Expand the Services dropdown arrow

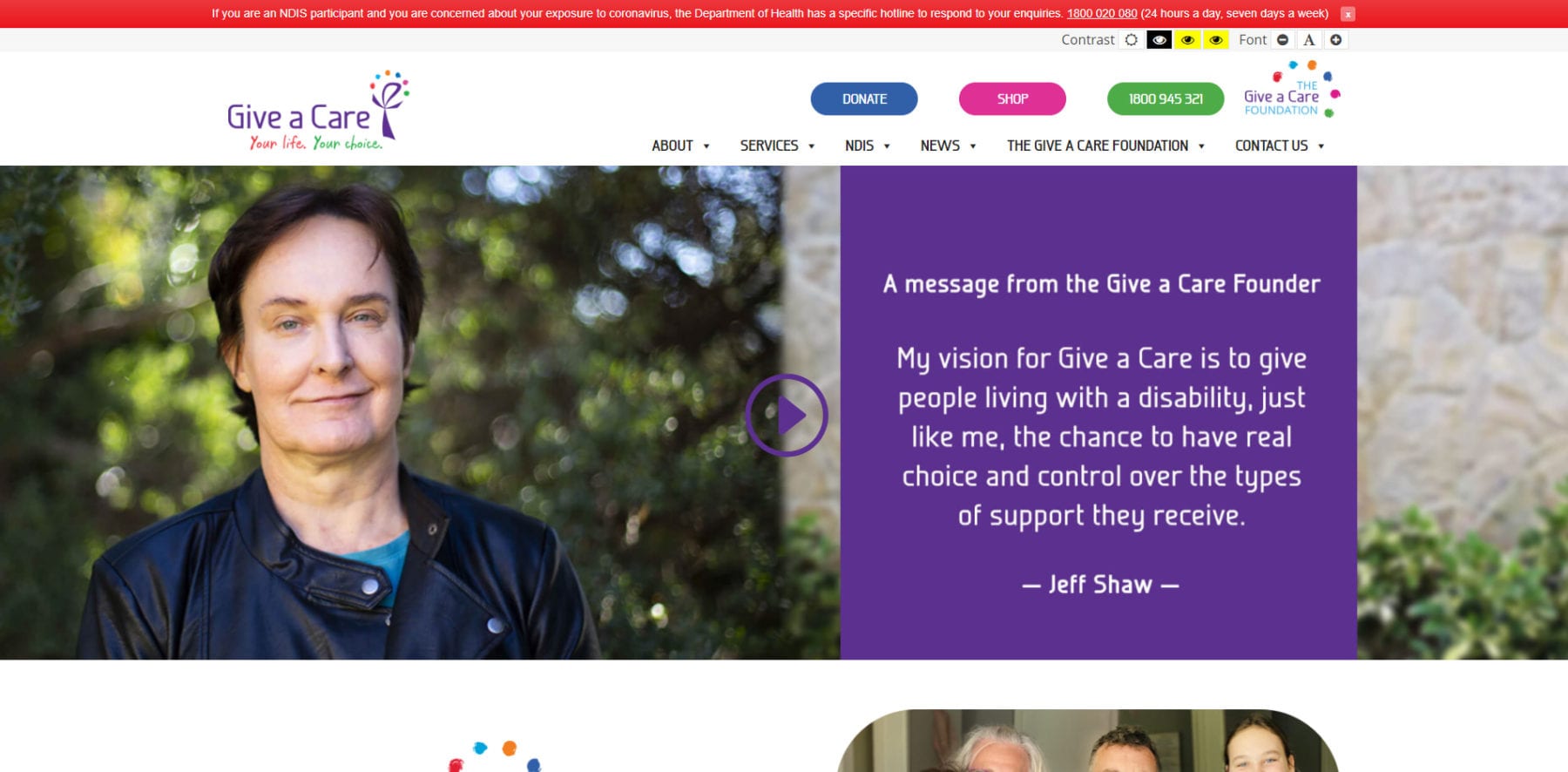click(811, 146)
